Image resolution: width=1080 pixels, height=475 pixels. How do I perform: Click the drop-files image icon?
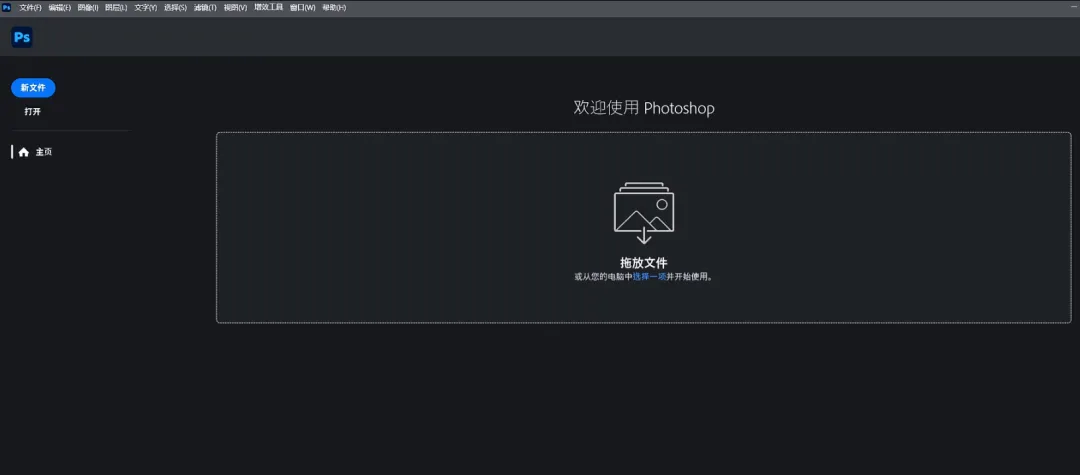click(x=644, y=213)
